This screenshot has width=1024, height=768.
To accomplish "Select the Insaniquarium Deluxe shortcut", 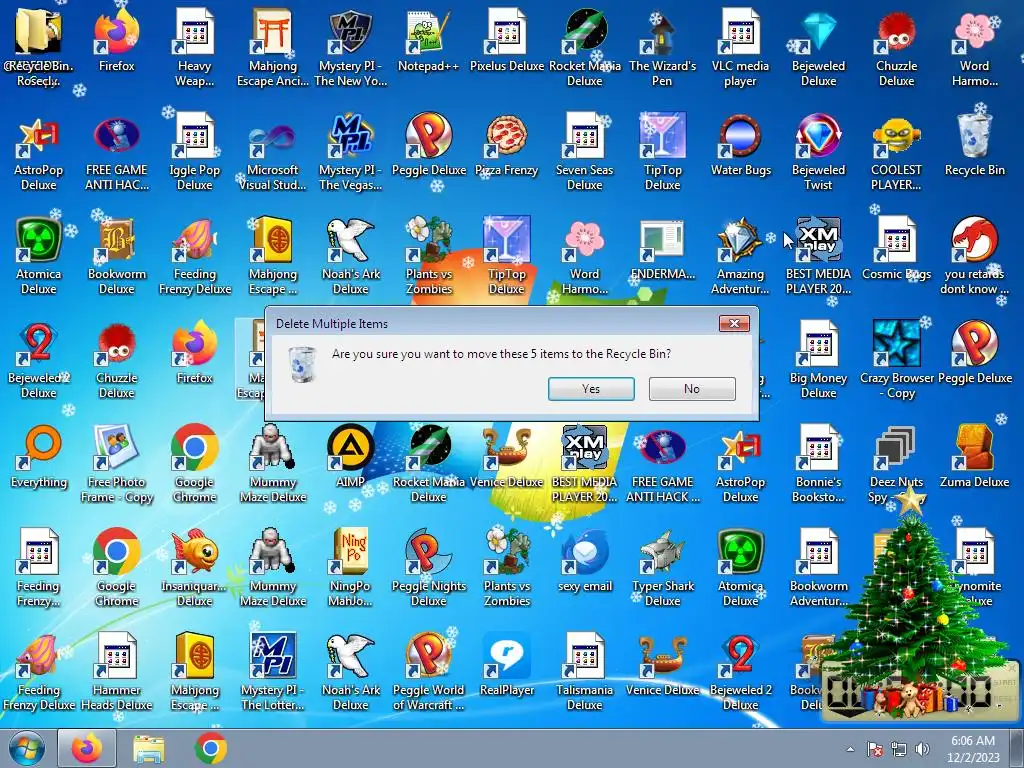I will point(195,568).
